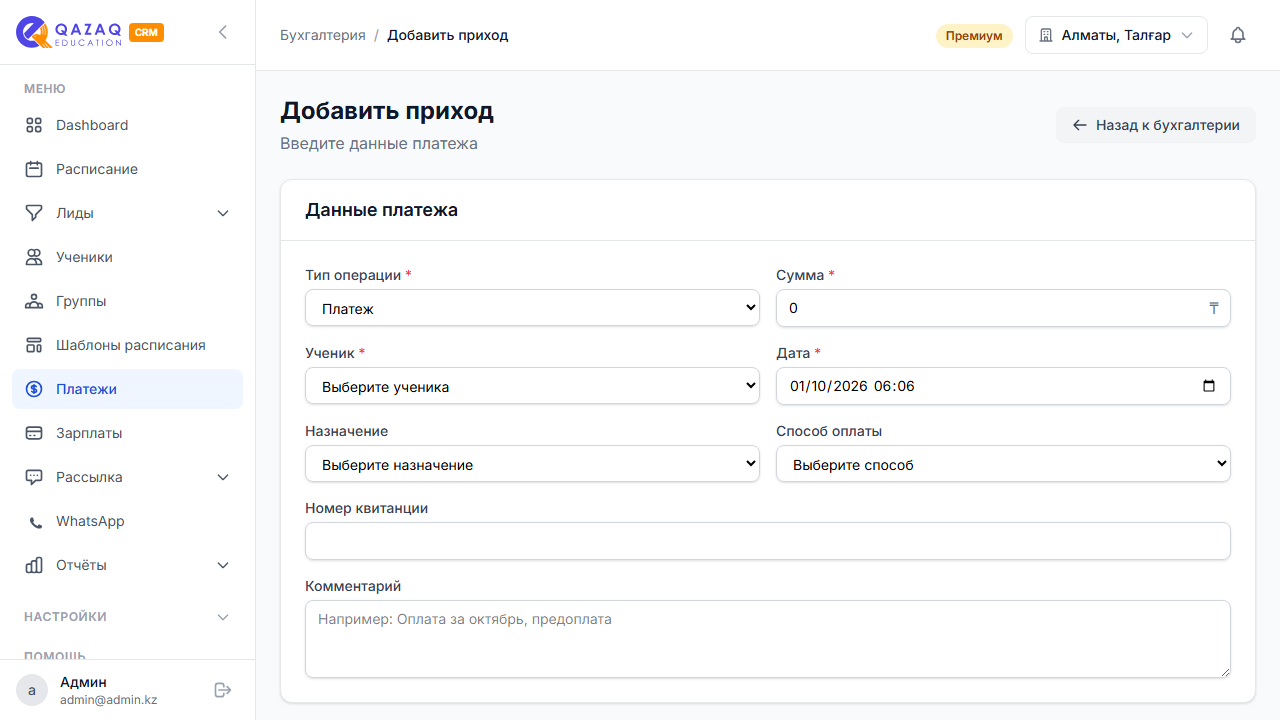Click the admin avatar circle
Image resolution: width=1280 pixels, height=720 pixels.
(32, 690)
